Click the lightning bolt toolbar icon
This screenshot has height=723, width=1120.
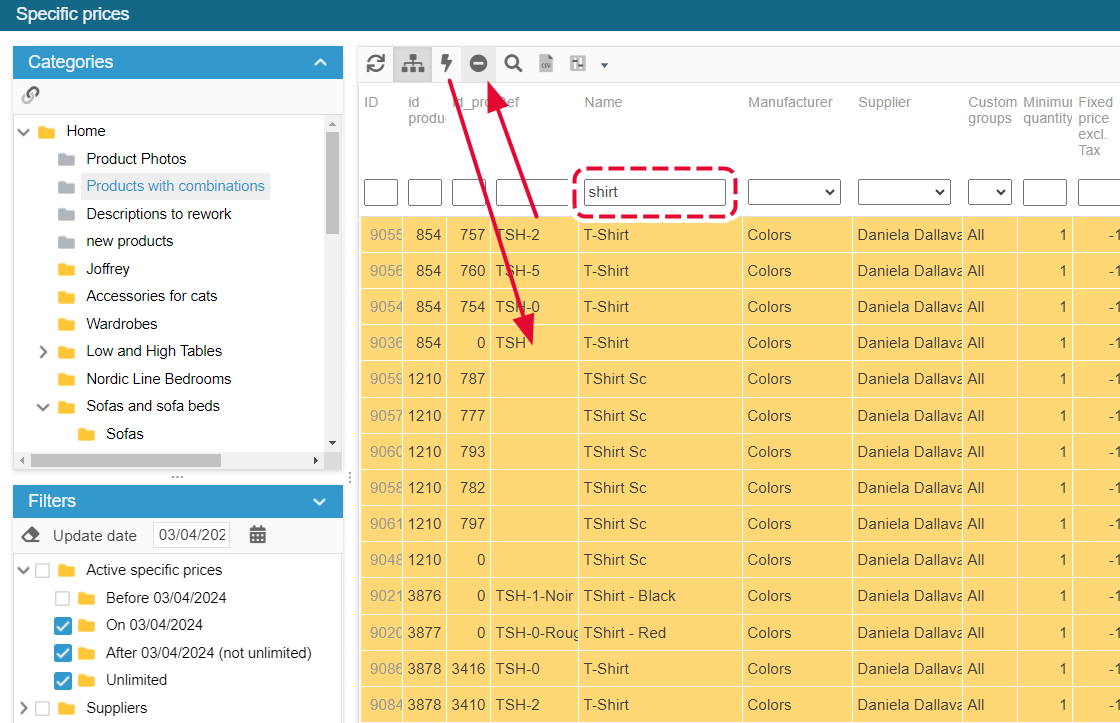pos(446,64)
